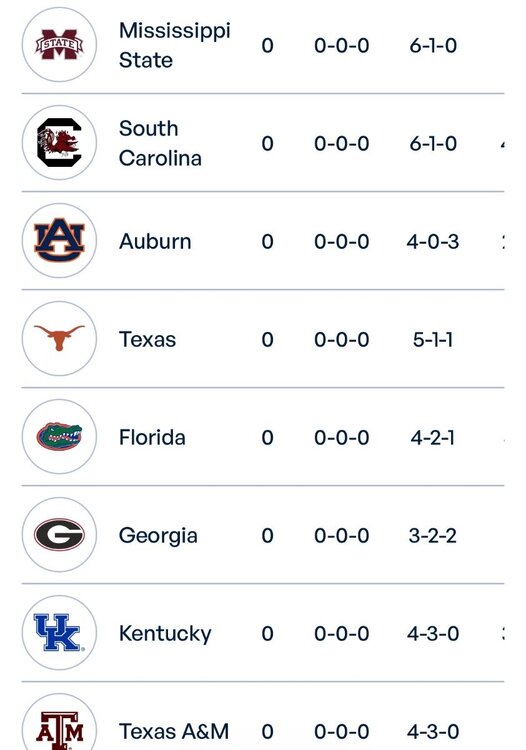Tap the Florida Gators logo
Screen dimensions: 526x750
[x=59, y=437]
